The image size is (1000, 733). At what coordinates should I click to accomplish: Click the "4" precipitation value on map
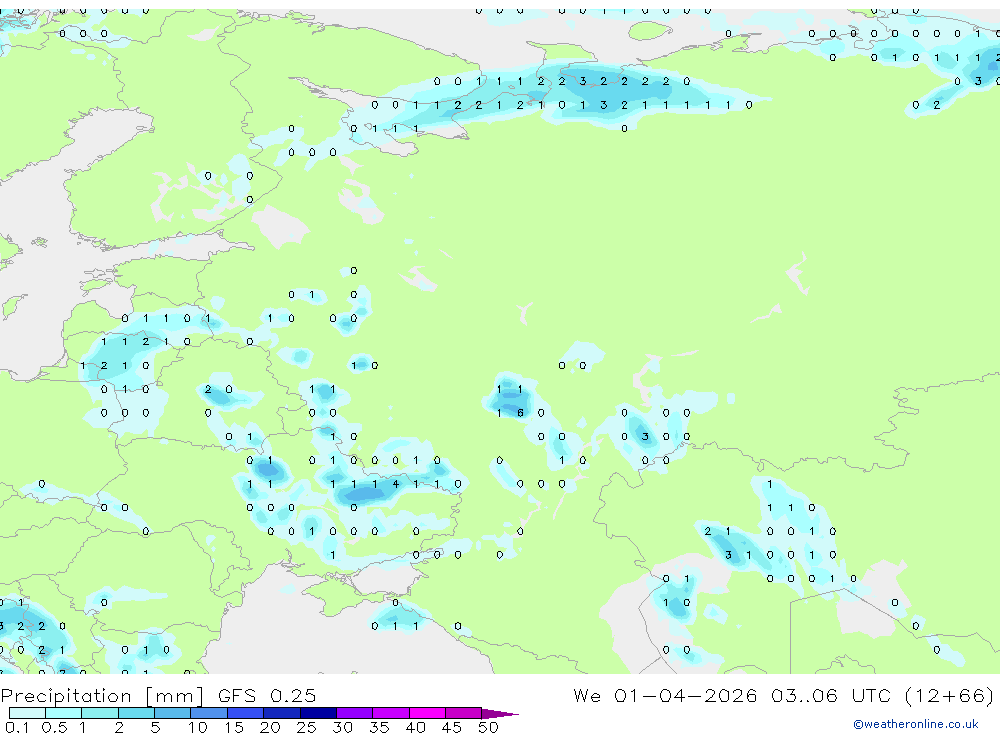[395, 484]
